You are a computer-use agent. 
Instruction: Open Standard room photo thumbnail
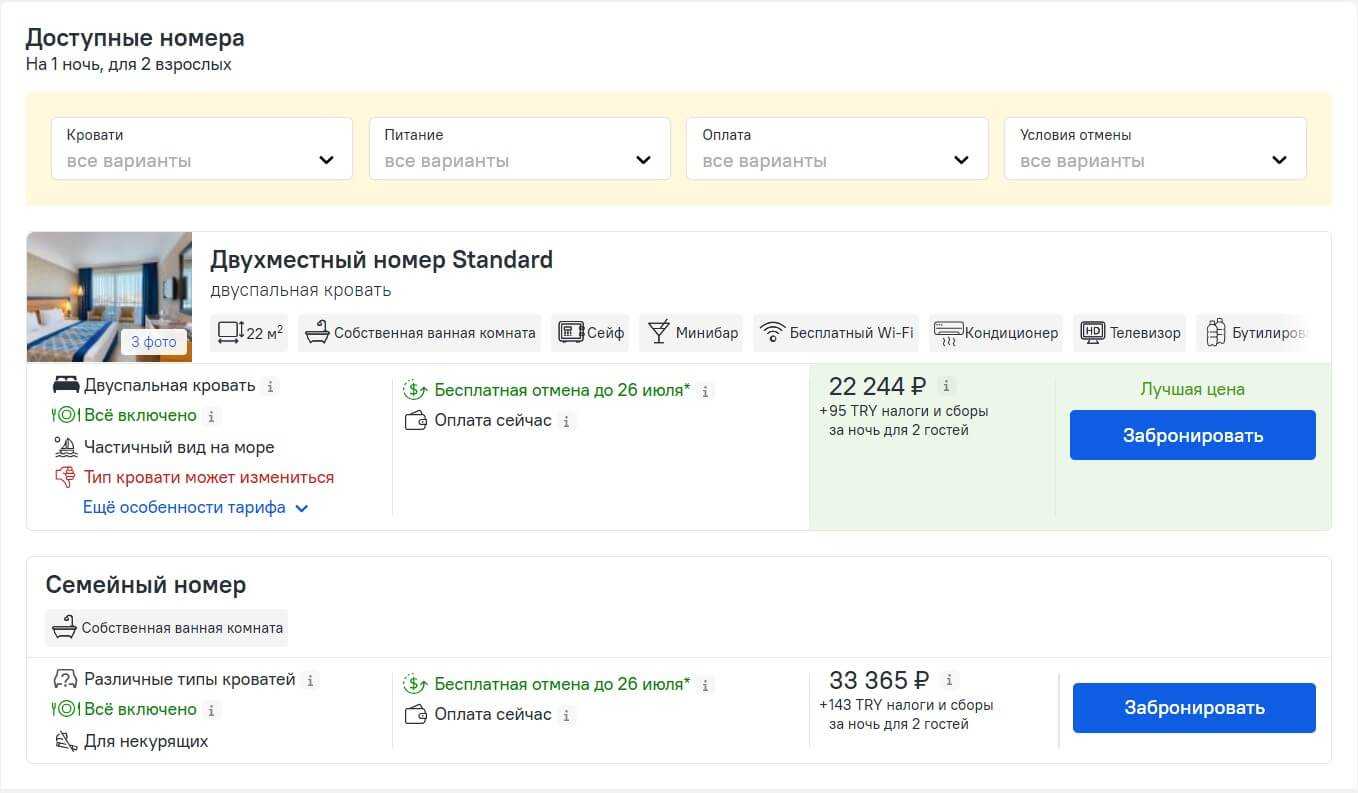(x=109, y=297)
